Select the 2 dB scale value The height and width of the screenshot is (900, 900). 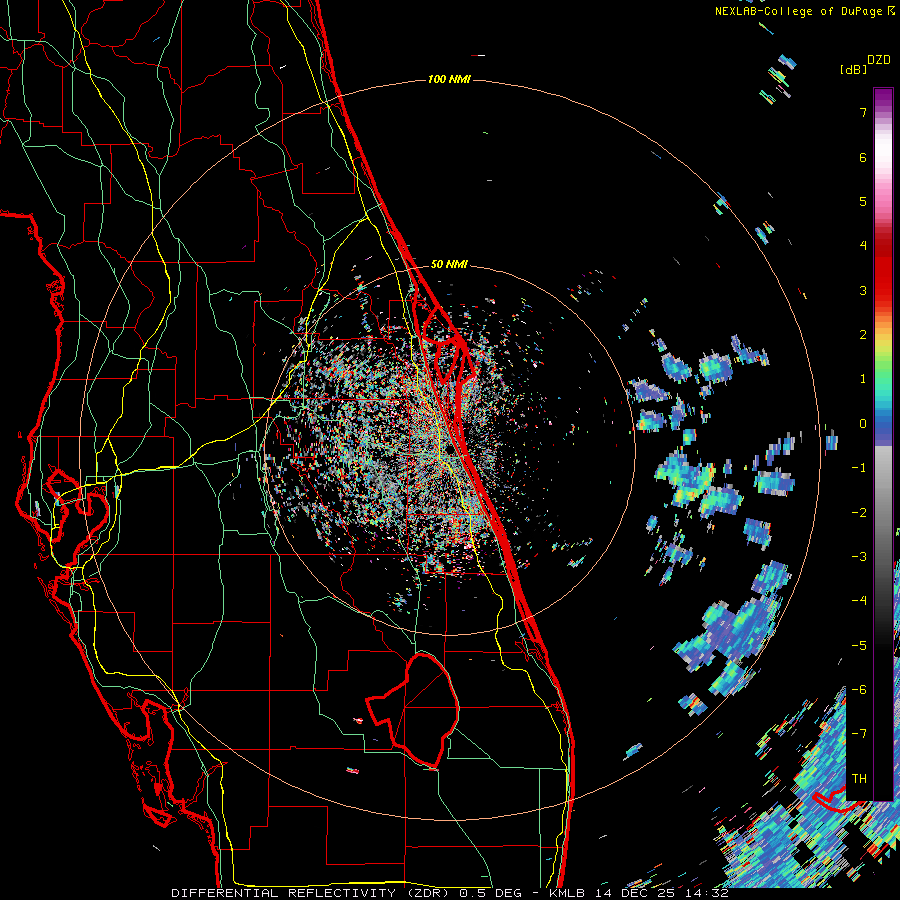coord(863,335)
